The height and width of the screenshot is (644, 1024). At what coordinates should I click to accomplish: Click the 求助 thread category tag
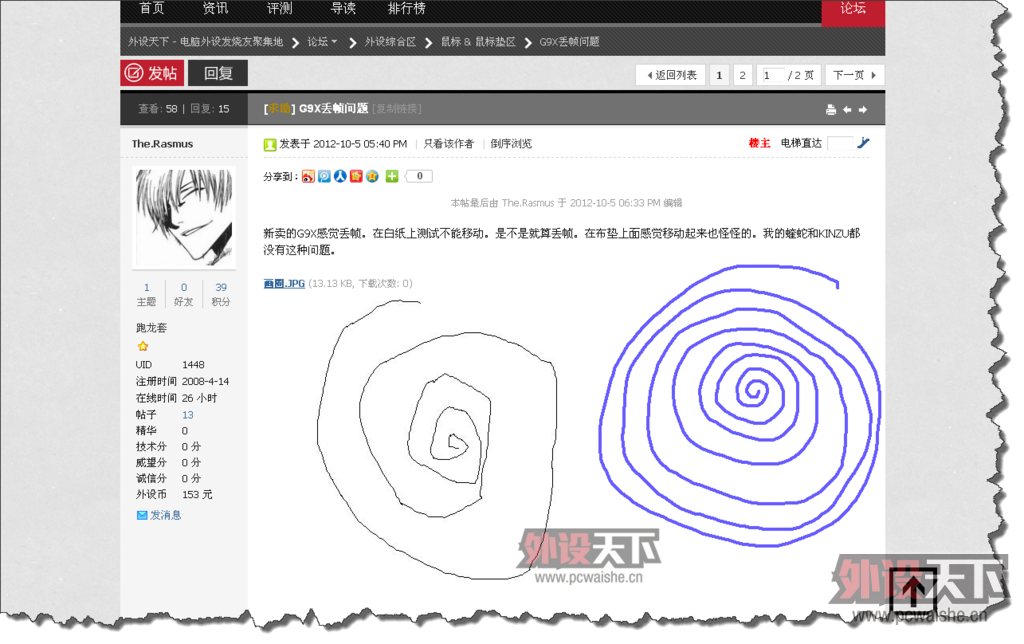pyautogui.click(x=280, y=109)
